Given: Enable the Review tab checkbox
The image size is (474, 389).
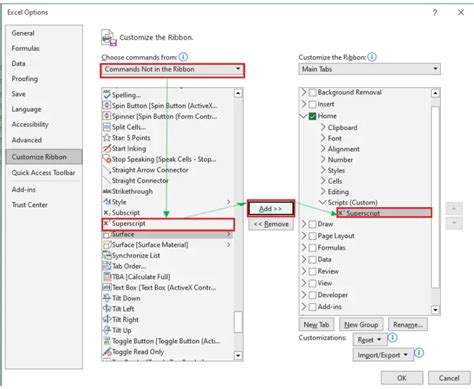Looking at the screenshot, I should (x=312, y=271).
